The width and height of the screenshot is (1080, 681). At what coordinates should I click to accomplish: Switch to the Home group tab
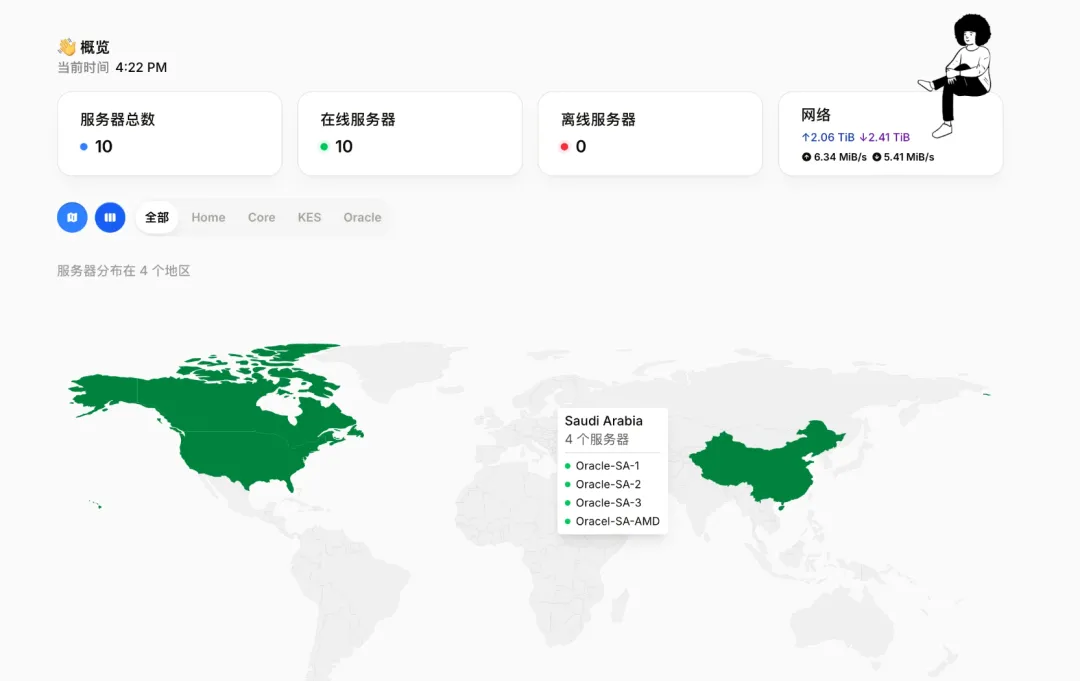pyautogui.click(x=208, y=217)
